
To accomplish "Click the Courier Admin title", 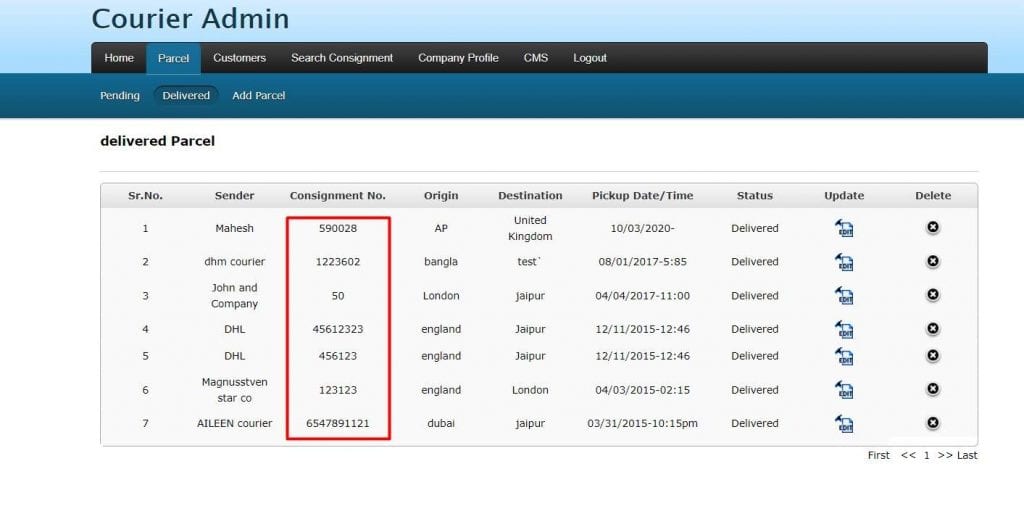I will [x=190, y=18].
